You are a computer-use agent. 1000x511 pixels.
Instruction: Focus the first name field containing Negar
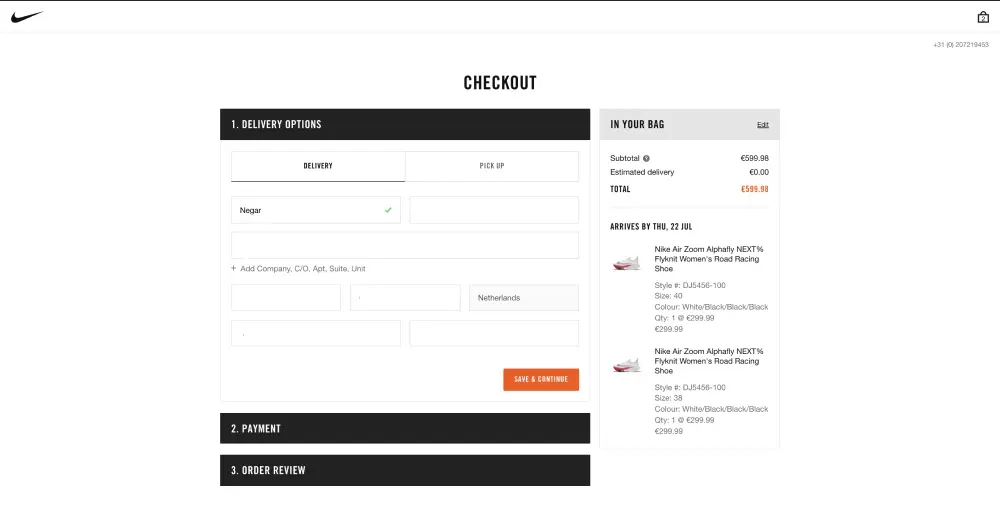pos(316,210)
